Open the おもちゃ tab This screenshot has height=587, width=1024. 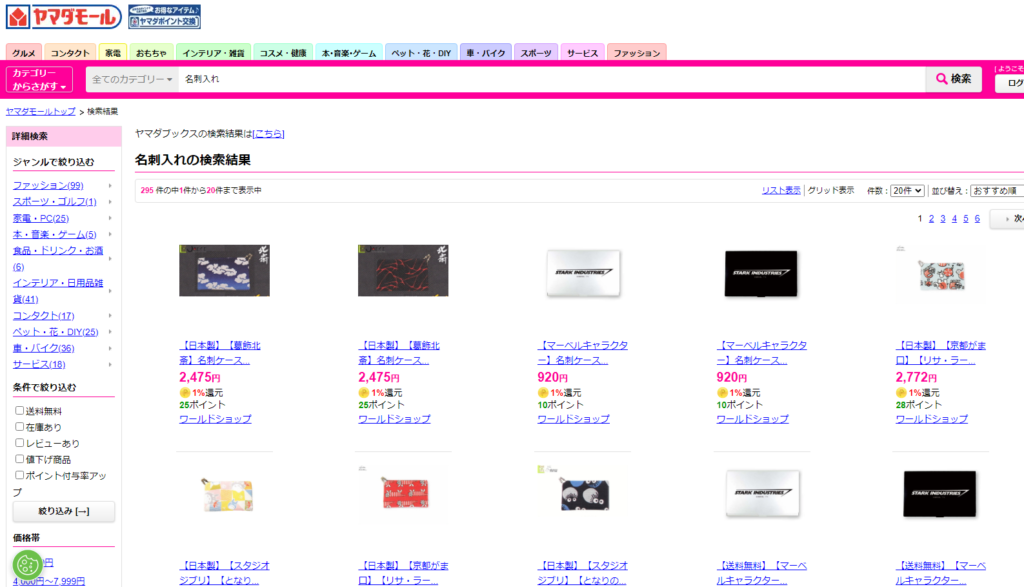coord(151,53)
